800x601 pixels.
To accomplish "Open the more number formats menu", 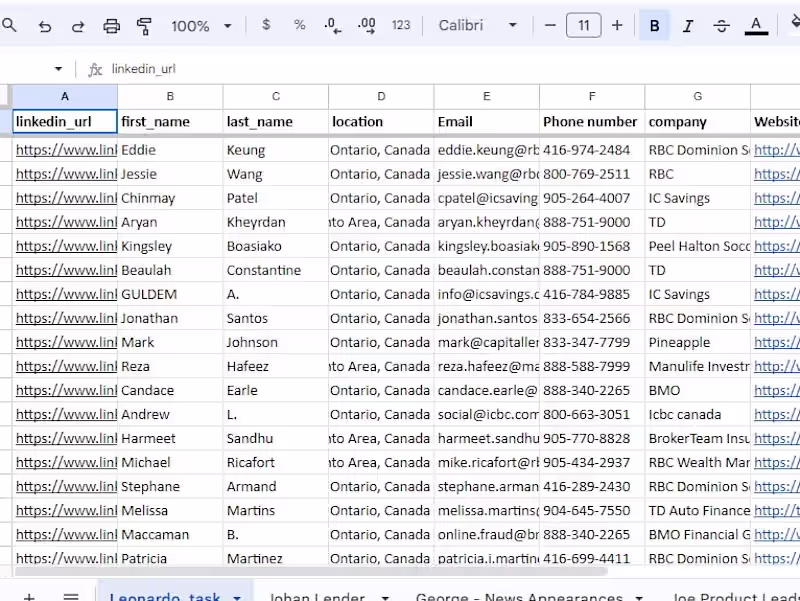I will pyautogui.click(x=401, y=25).
